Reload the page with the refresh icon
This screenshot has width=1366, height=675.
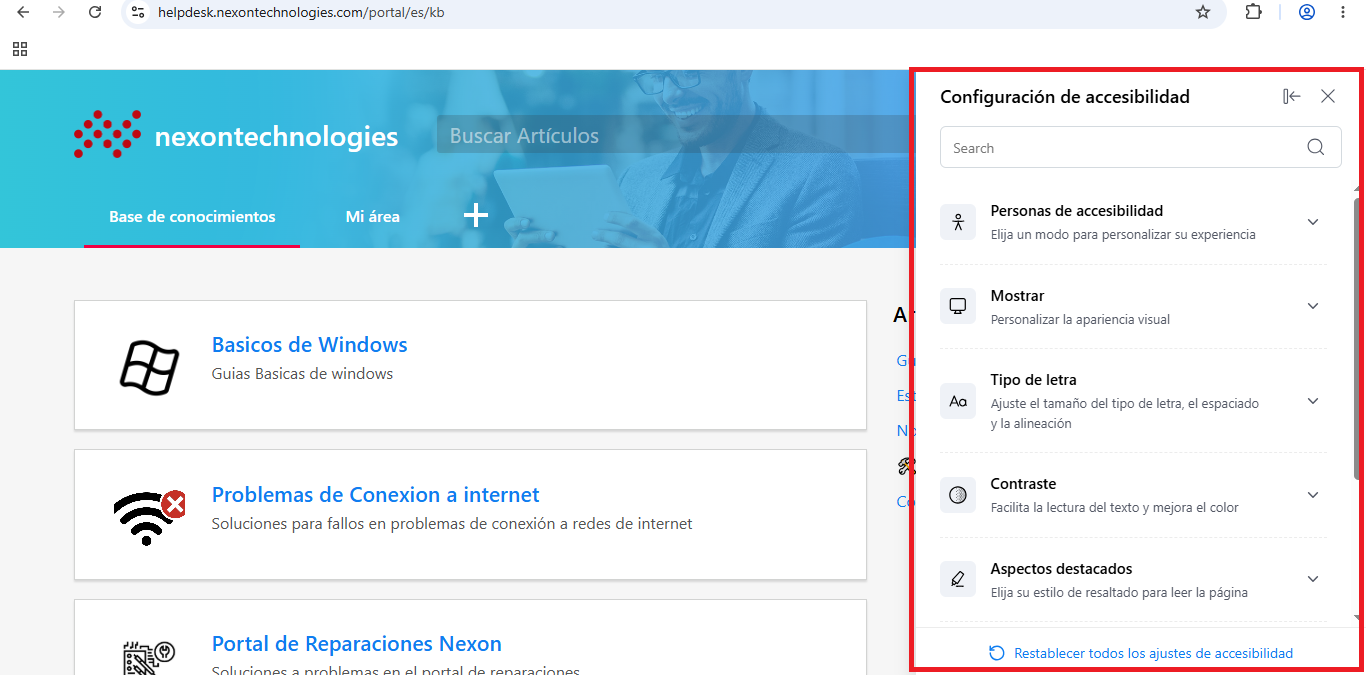95,12
